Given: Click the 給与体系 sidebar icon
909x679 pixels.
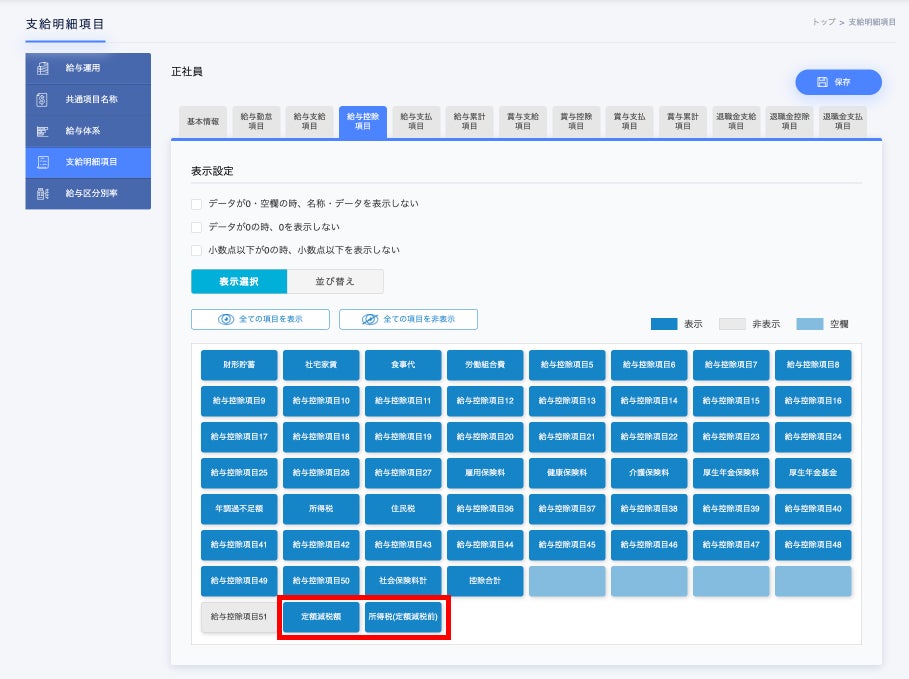Looking at the screenshot, I should [42, 131].
